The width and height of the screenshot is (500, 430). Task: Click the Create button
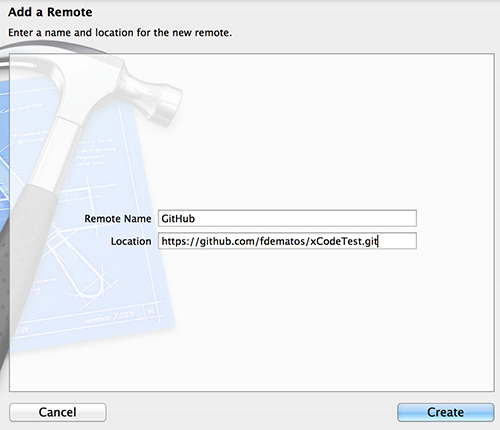tap(445, 412)
